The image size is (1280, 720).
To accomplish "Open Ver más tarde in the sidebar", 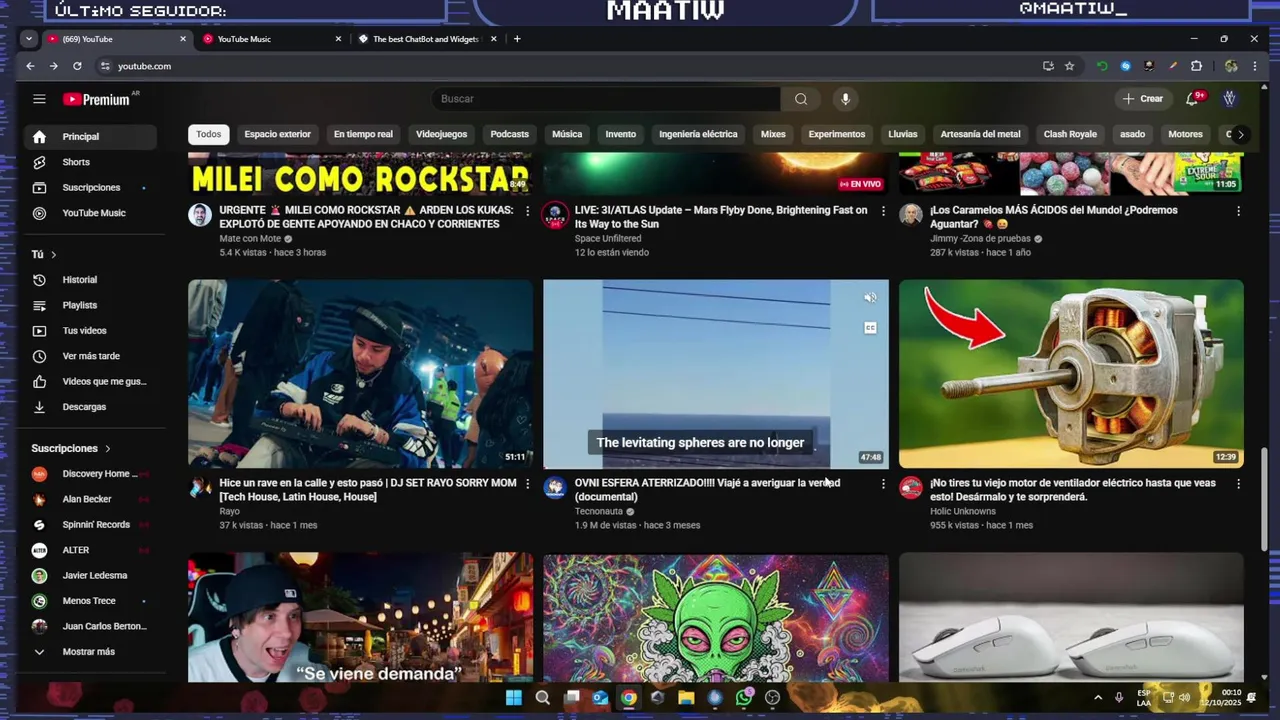I will click(x=91, y=356).
